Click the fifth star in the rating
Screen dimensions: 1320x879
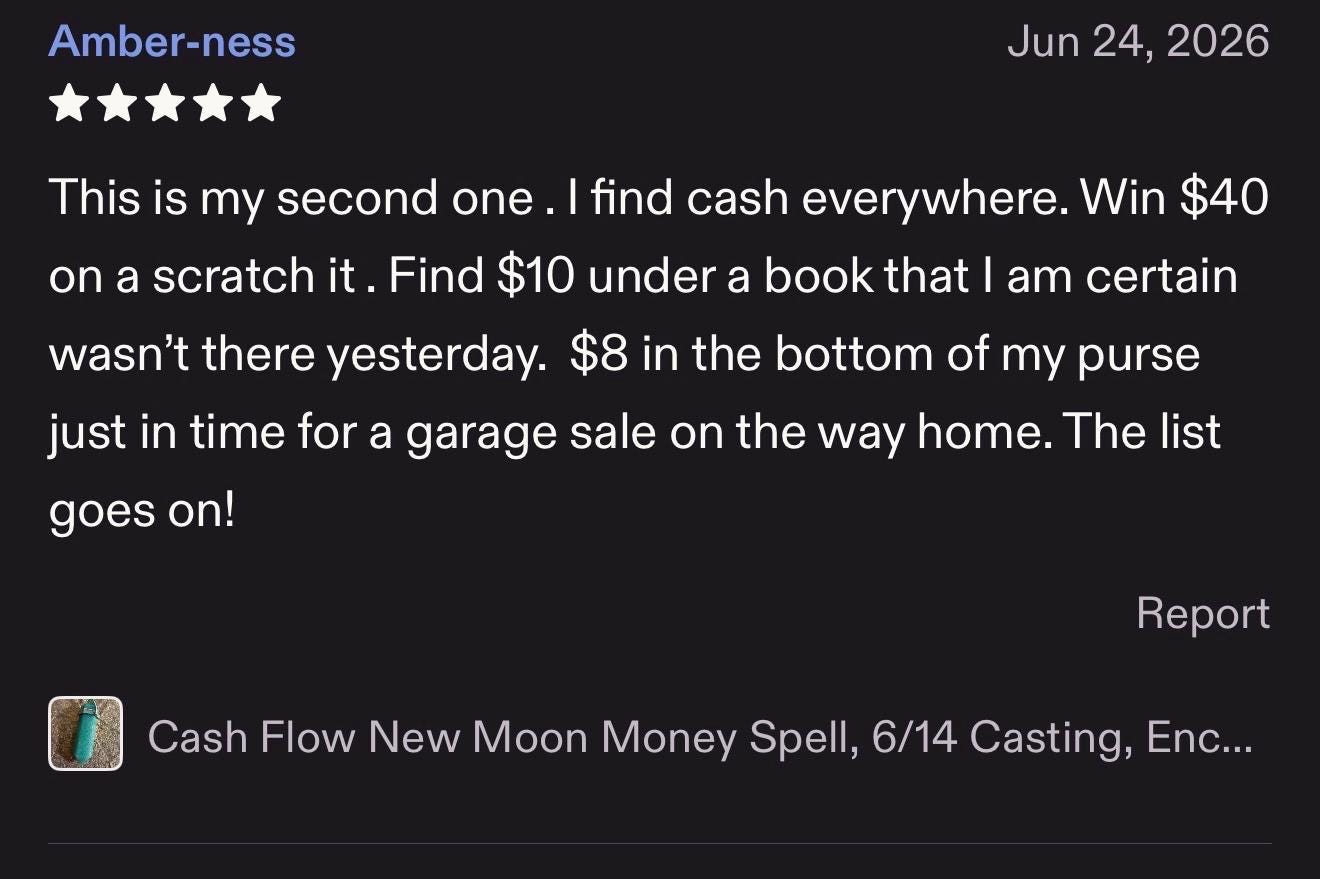261,104
